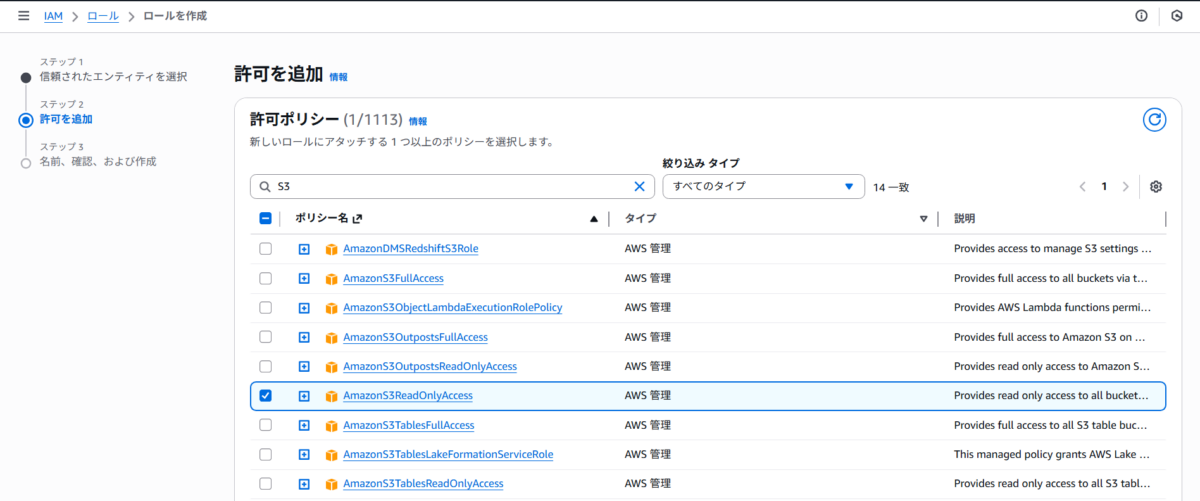The width and height of the screenshot is (1200, 501).
Task: Expand the AmazonS3OutpostsFullAccess policy details
Action: pos(304,337)
